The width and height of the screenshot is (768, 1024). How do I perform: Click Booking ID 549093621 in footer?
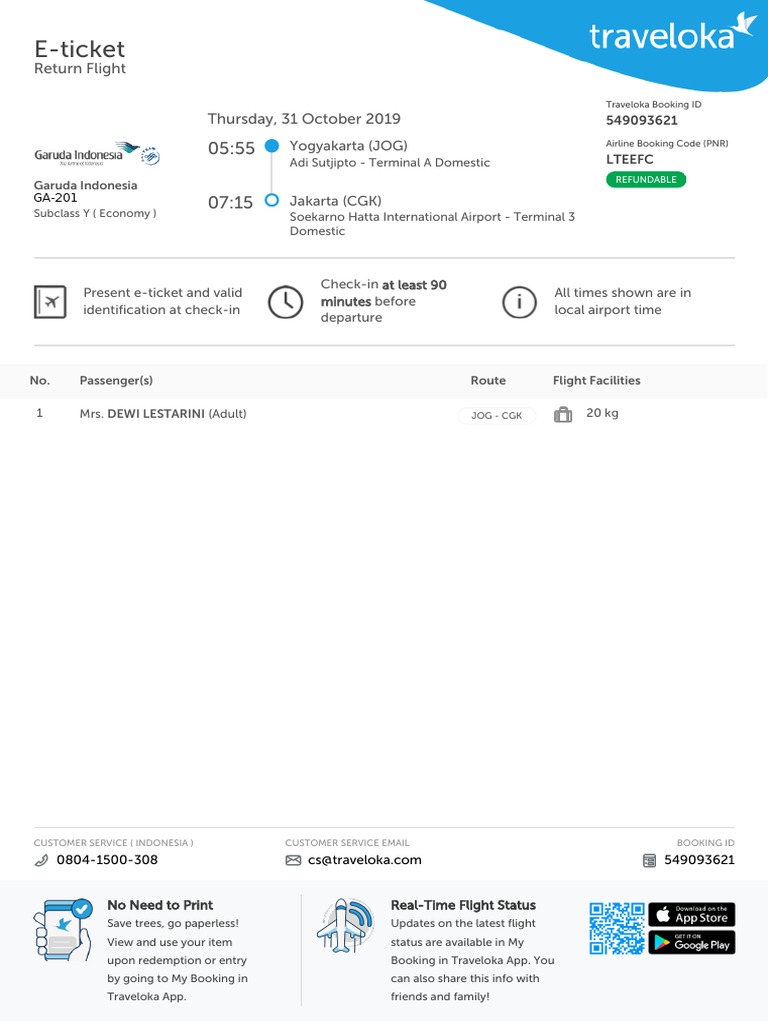[x=699, y=860]
